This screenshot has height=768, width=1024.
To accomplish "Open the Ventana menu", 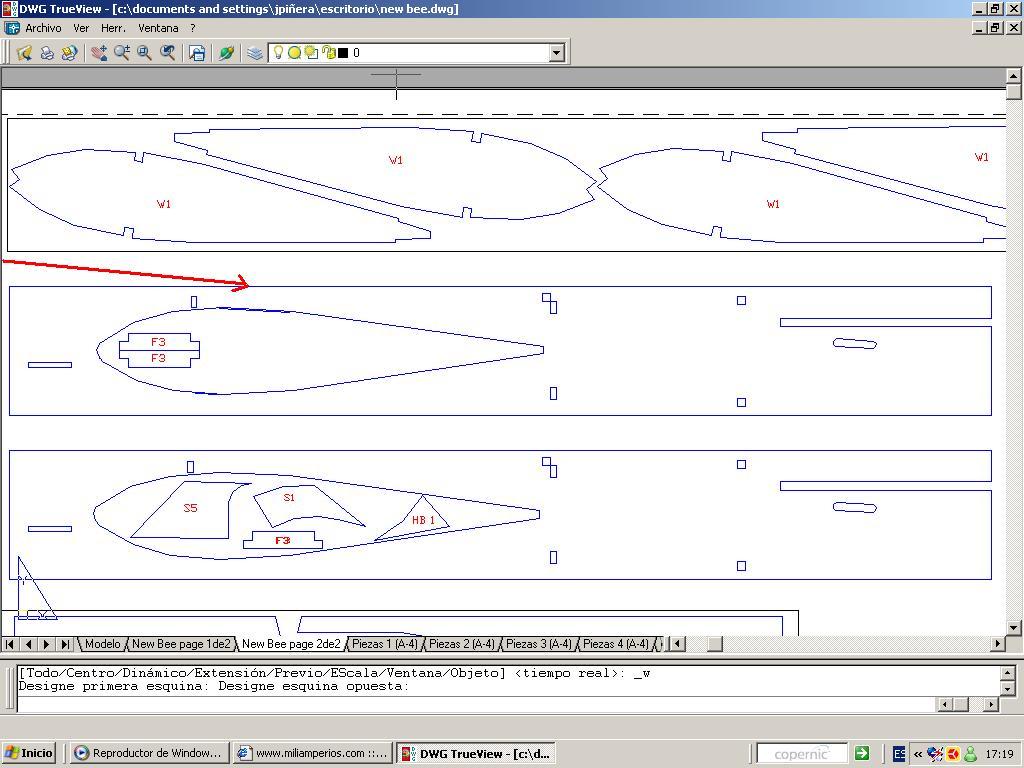I will (158, 28).
